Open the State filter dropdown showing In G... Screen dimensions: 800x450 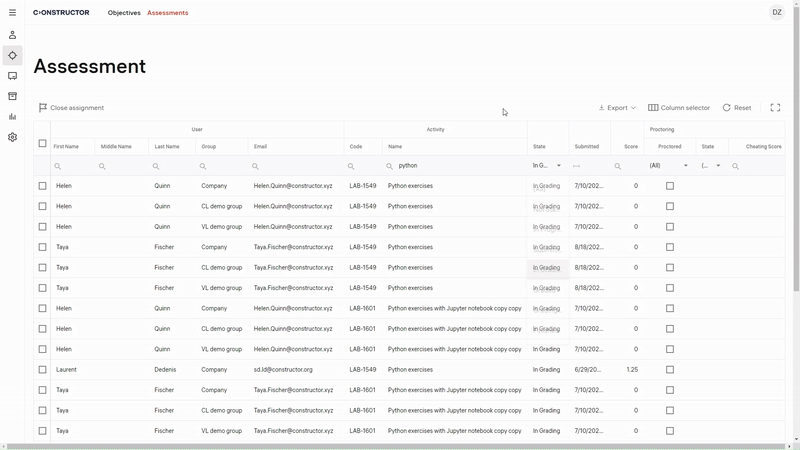[547, 166]
